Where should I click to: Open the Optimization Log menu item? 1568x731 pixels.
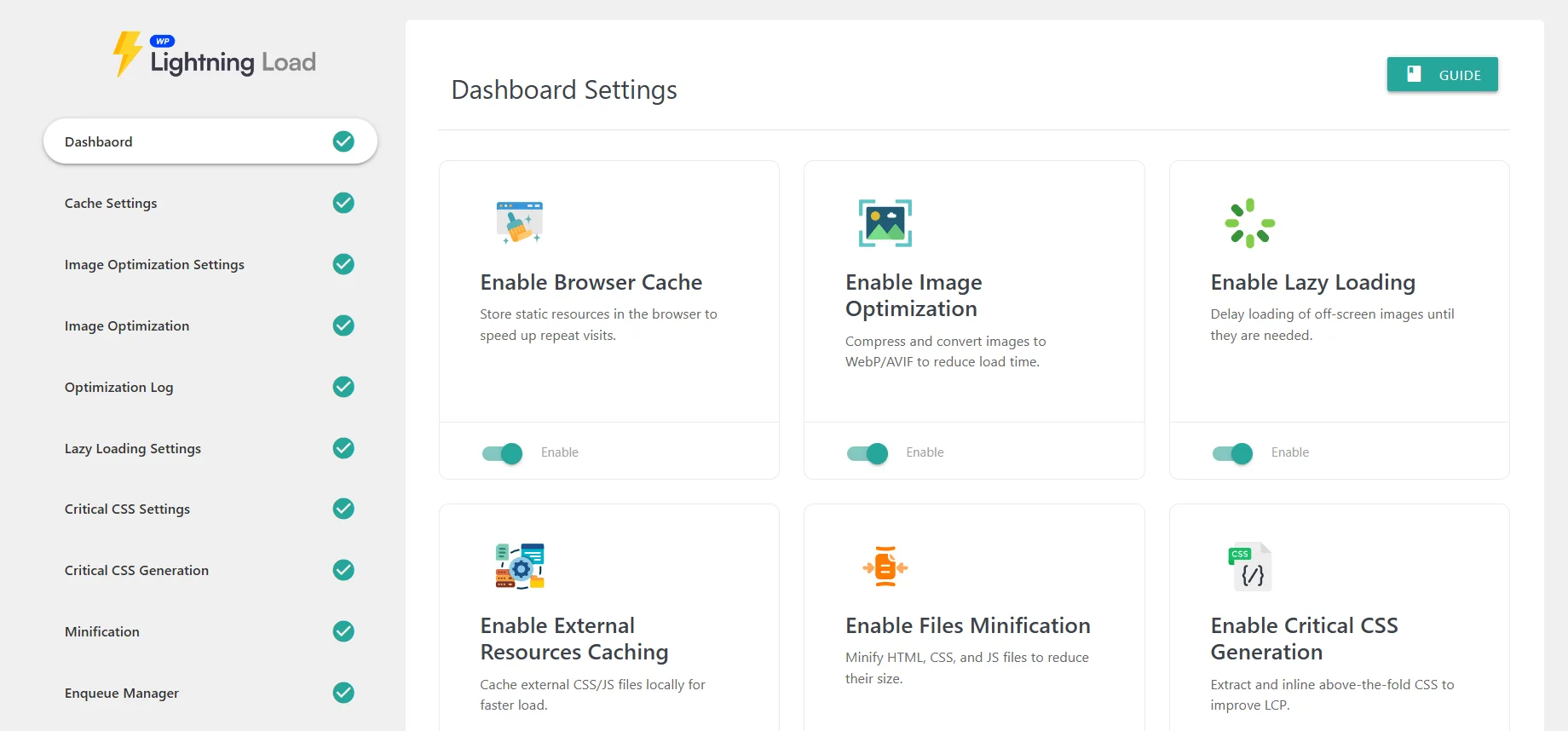118,387
